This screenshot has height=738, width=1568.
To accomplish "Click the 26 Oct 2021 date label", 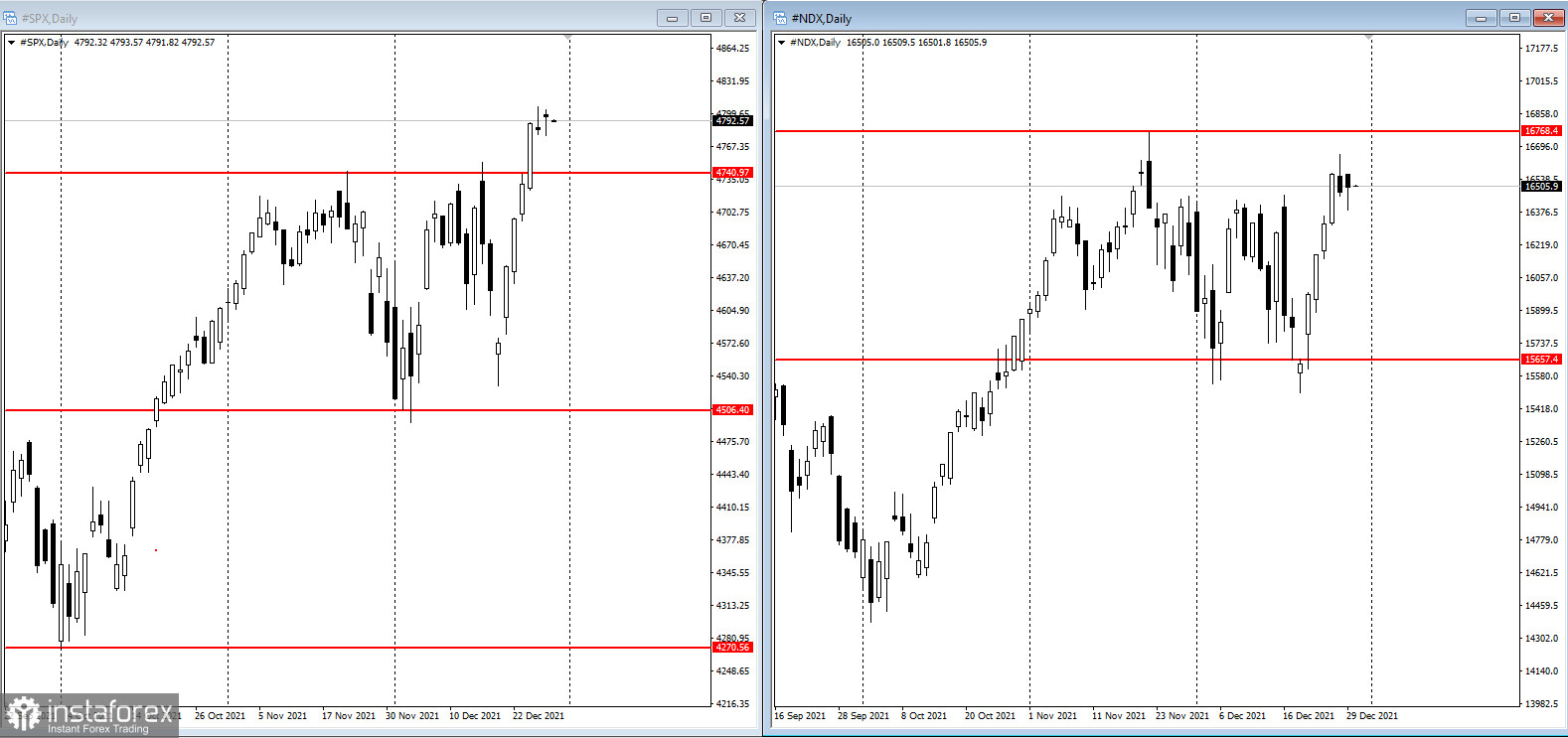I will 220,716.
